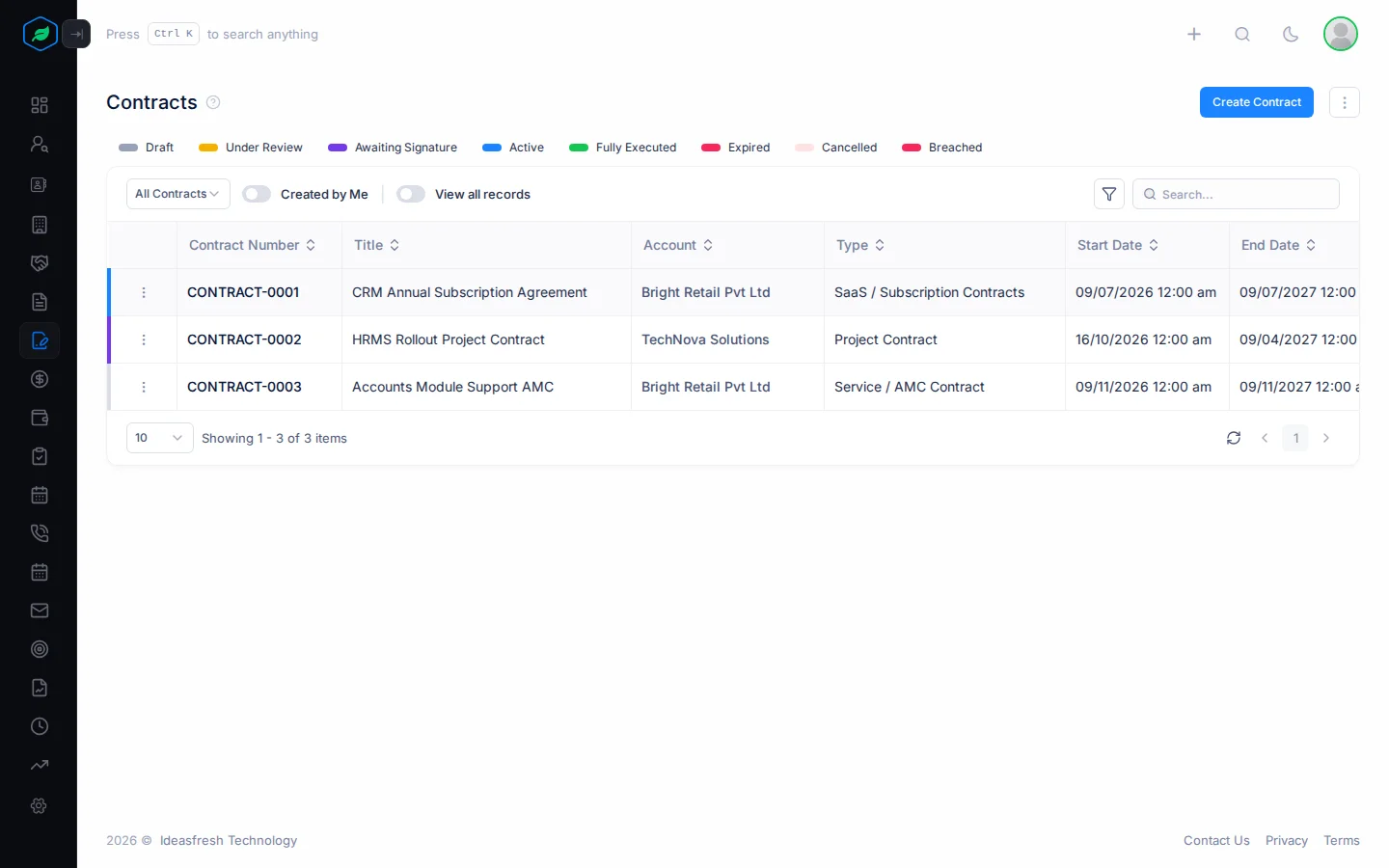Open the Terms footer link
1389x868 pixels.
1342,841
